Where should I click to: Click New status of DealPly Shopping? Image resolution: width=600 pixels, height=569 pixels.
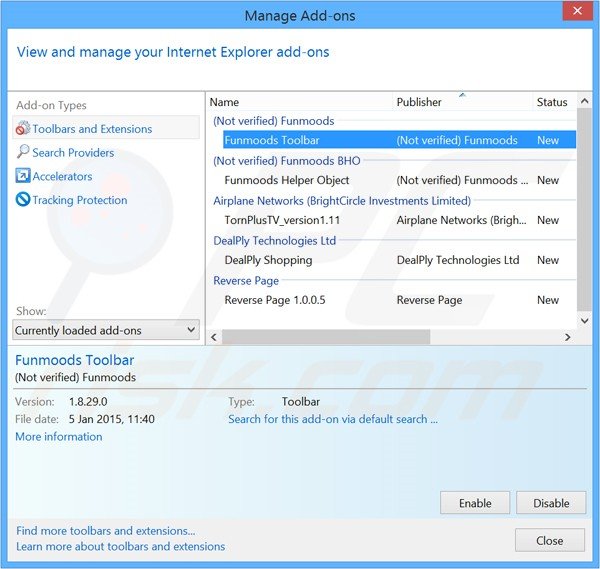pos(548,260)
